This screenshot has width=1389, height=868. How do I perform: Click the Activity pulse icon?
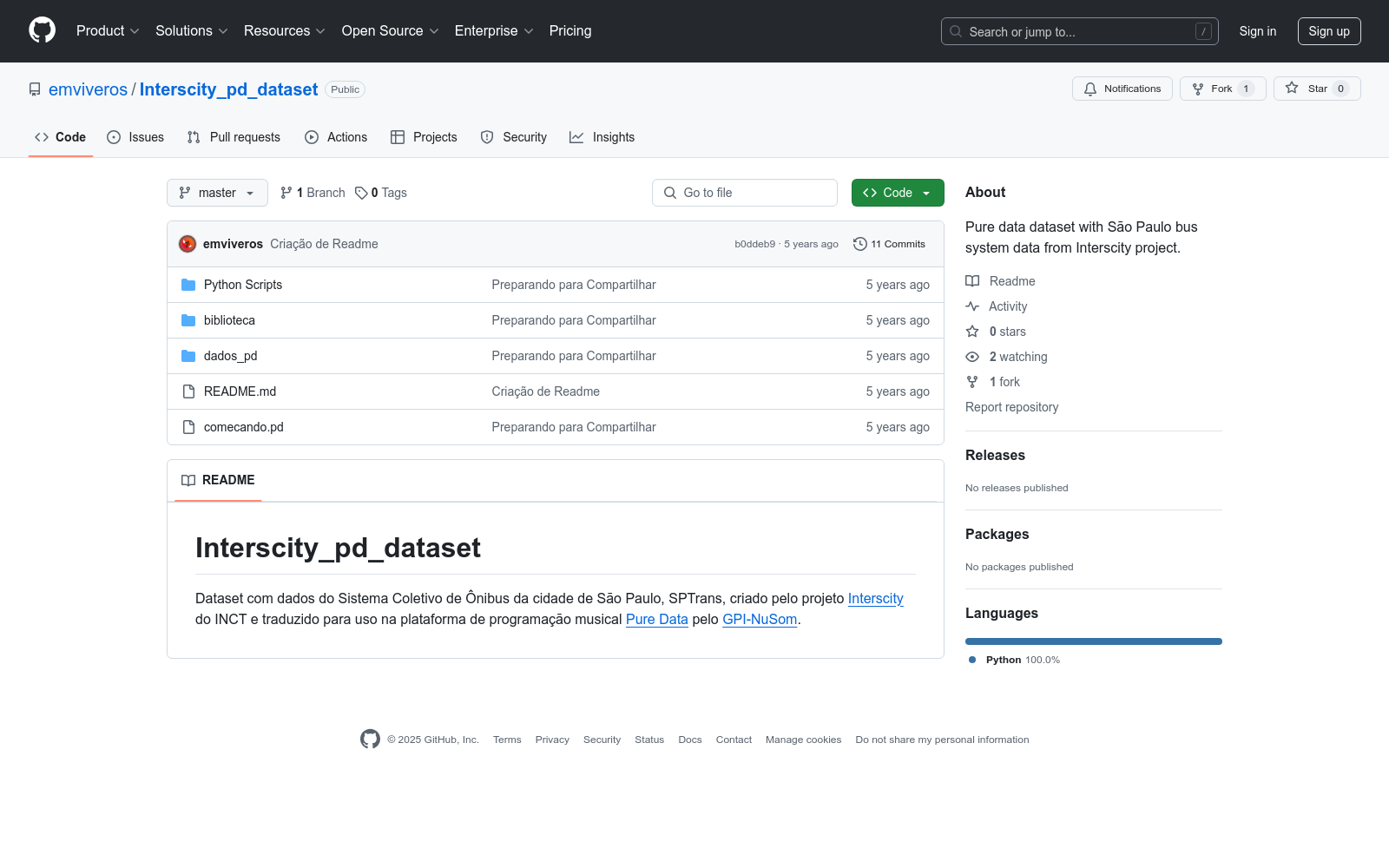(972, 306)
